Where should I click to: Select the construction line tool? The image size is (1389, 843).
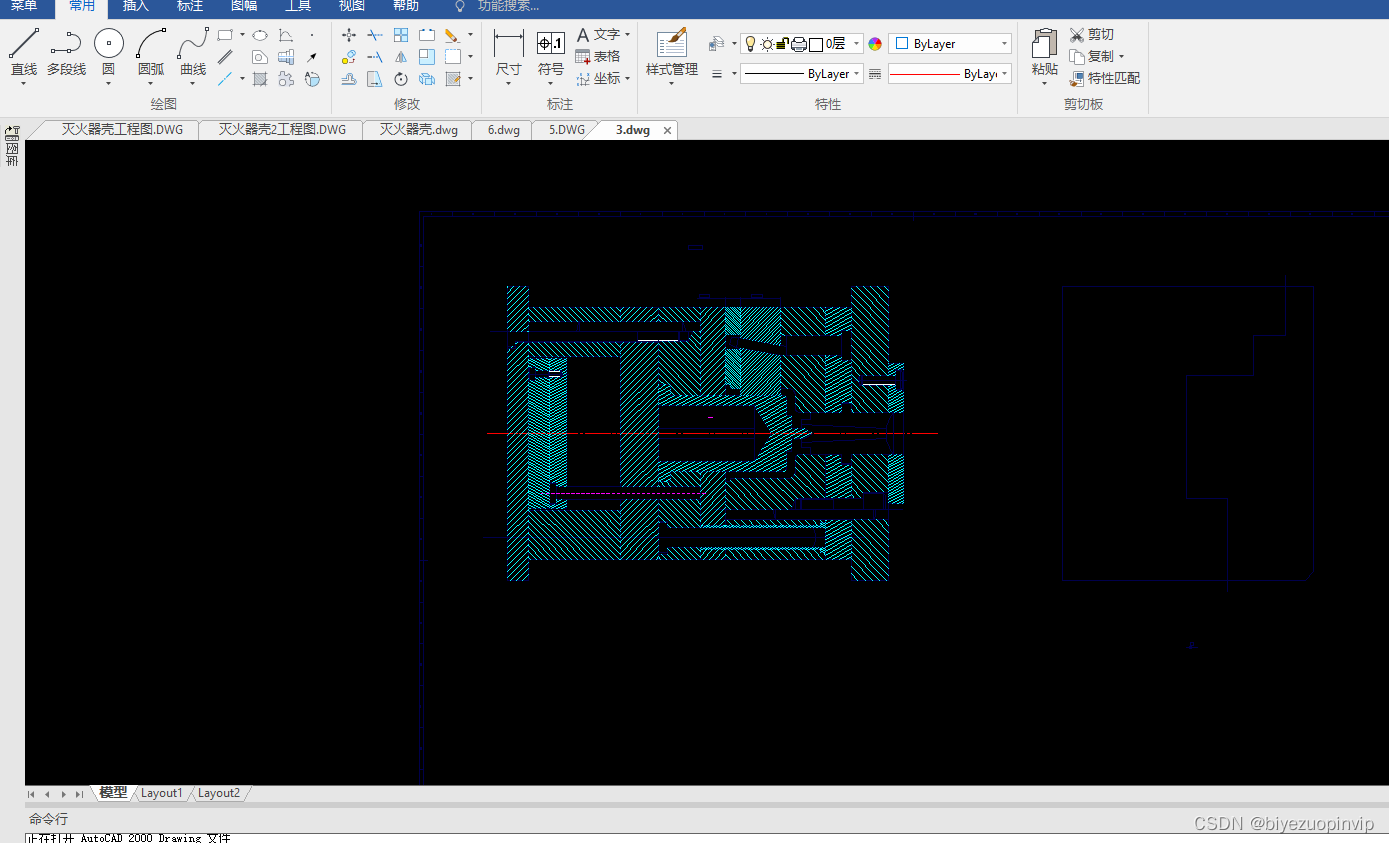(226, 79)
